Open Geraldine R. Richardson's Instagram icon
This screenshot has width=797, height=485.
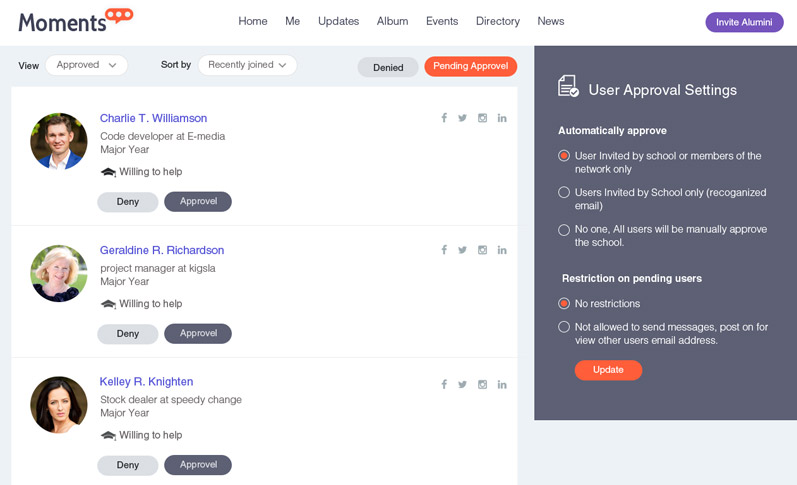[x=482, y=250]
